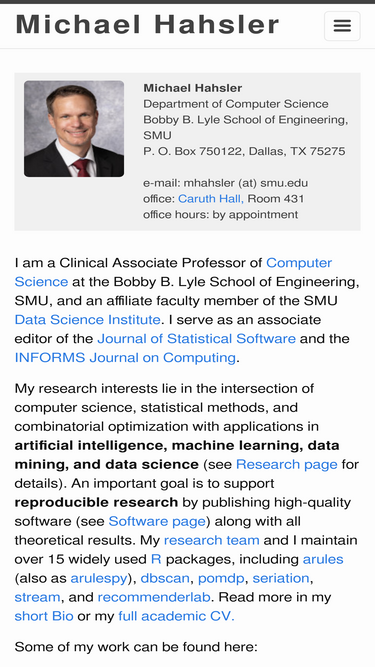Go to the Research page link
375x667 pixels.
tap(287, 464)
